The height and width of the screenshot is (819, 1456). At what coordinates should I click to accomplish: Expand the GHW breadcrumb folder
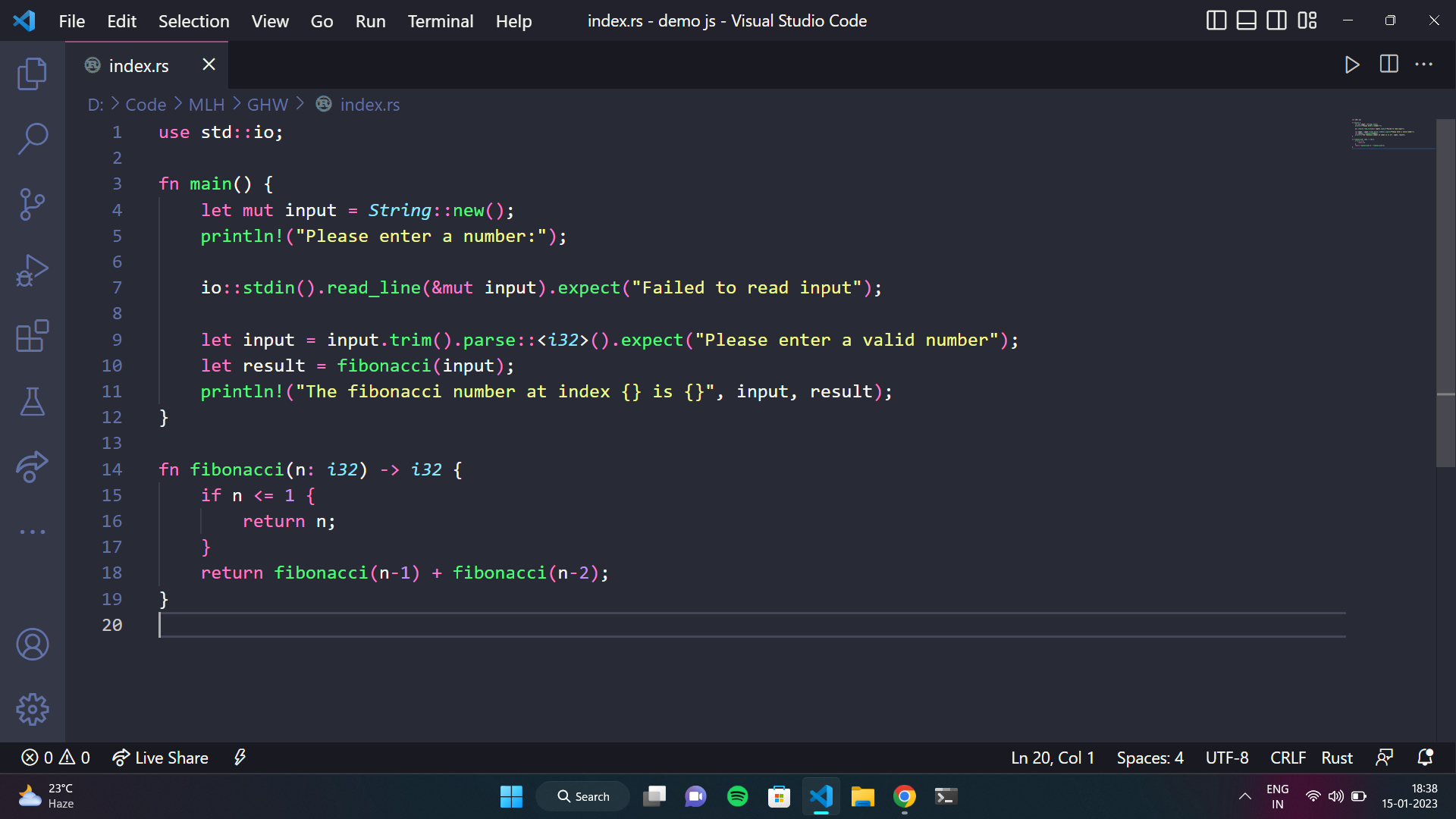click(x=268, y=105)
